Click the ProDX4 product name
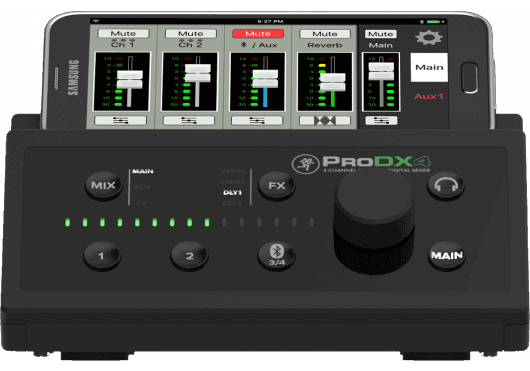This screenshot has width=530, height=371. [x=376, y=161]
